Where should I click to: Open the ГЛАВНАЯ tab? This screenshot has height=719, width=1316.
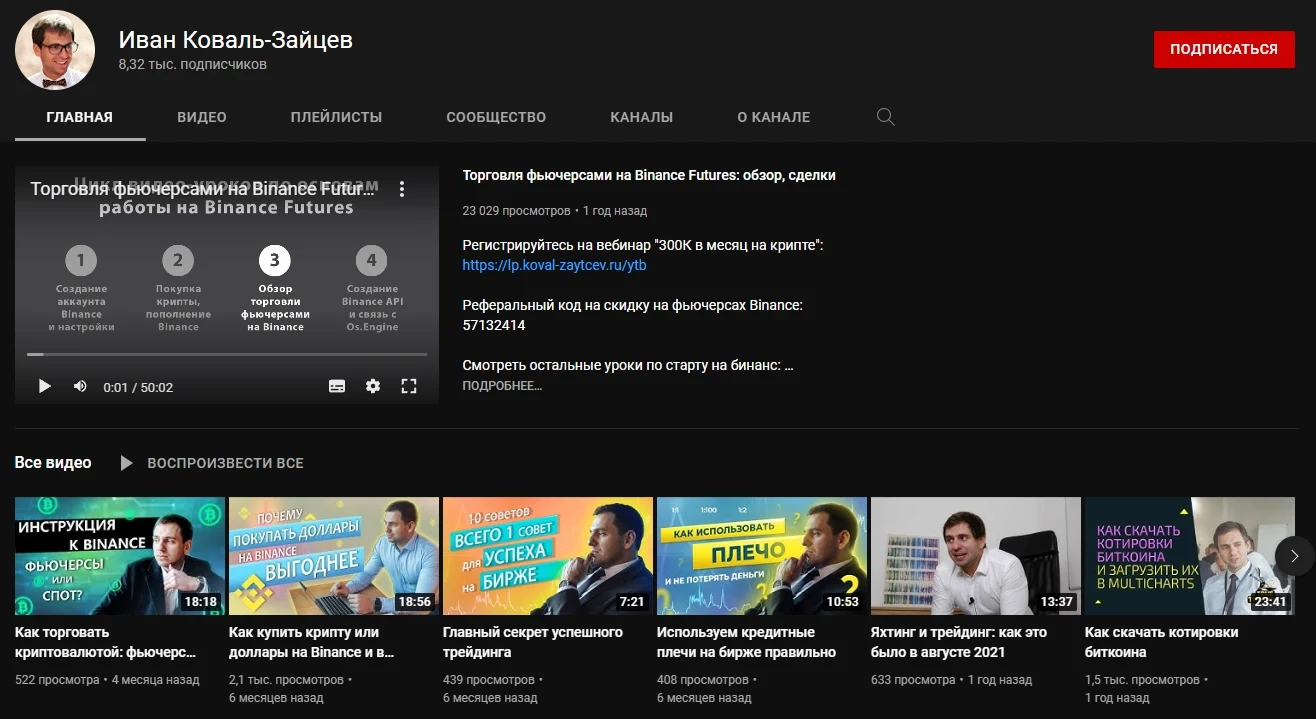pos(80,117)
